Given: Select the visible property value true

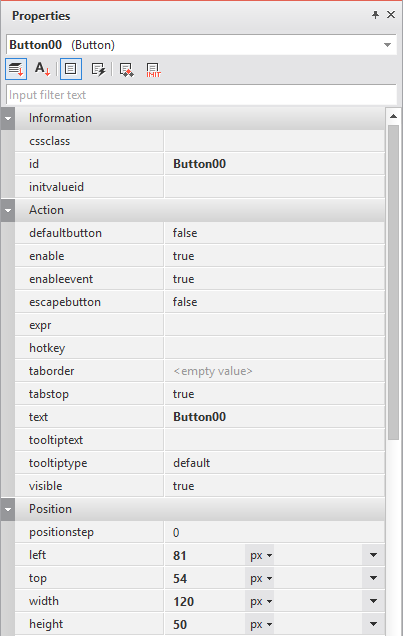Looking at the screenshot, I should [183, 486].
